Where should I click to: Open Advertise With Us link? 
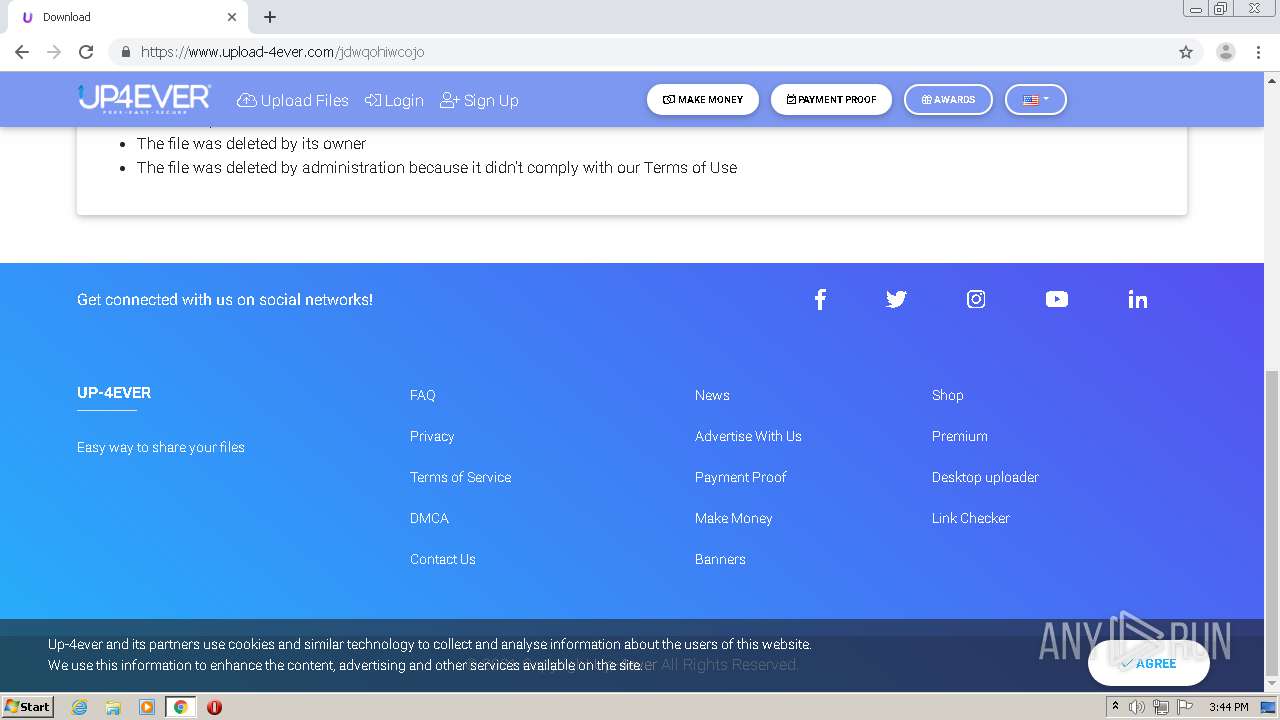(x=748, y=436)
